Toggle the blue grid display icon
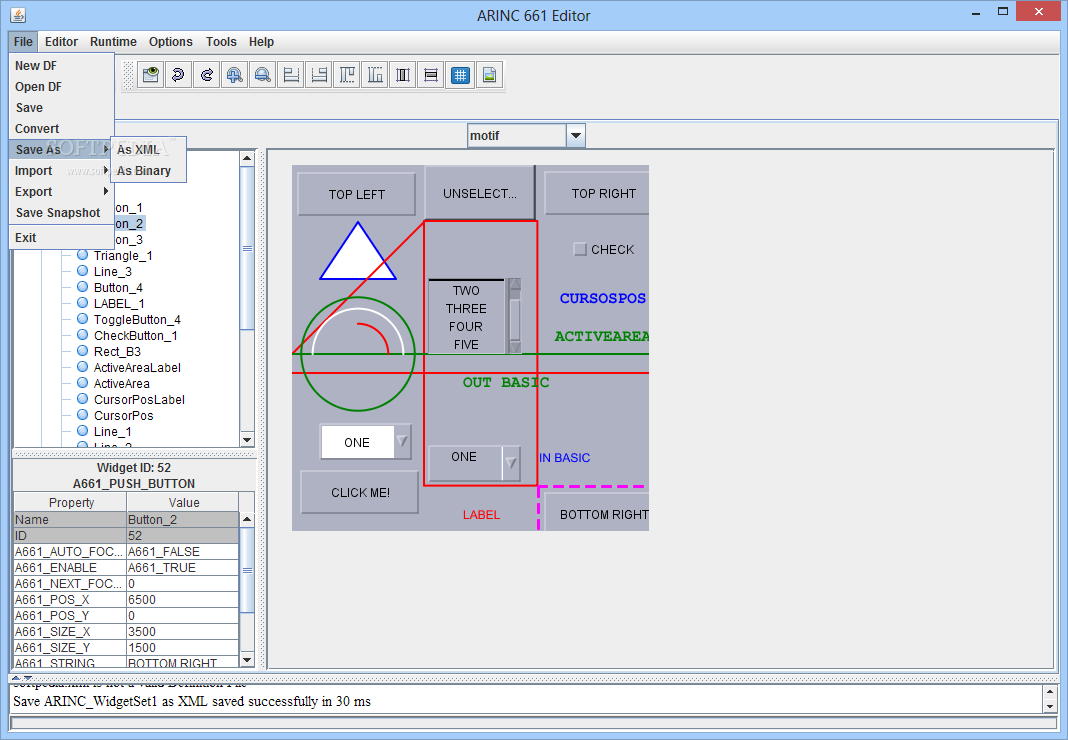The height and width of the screenshot is (740, 1068). coord(460,75)
